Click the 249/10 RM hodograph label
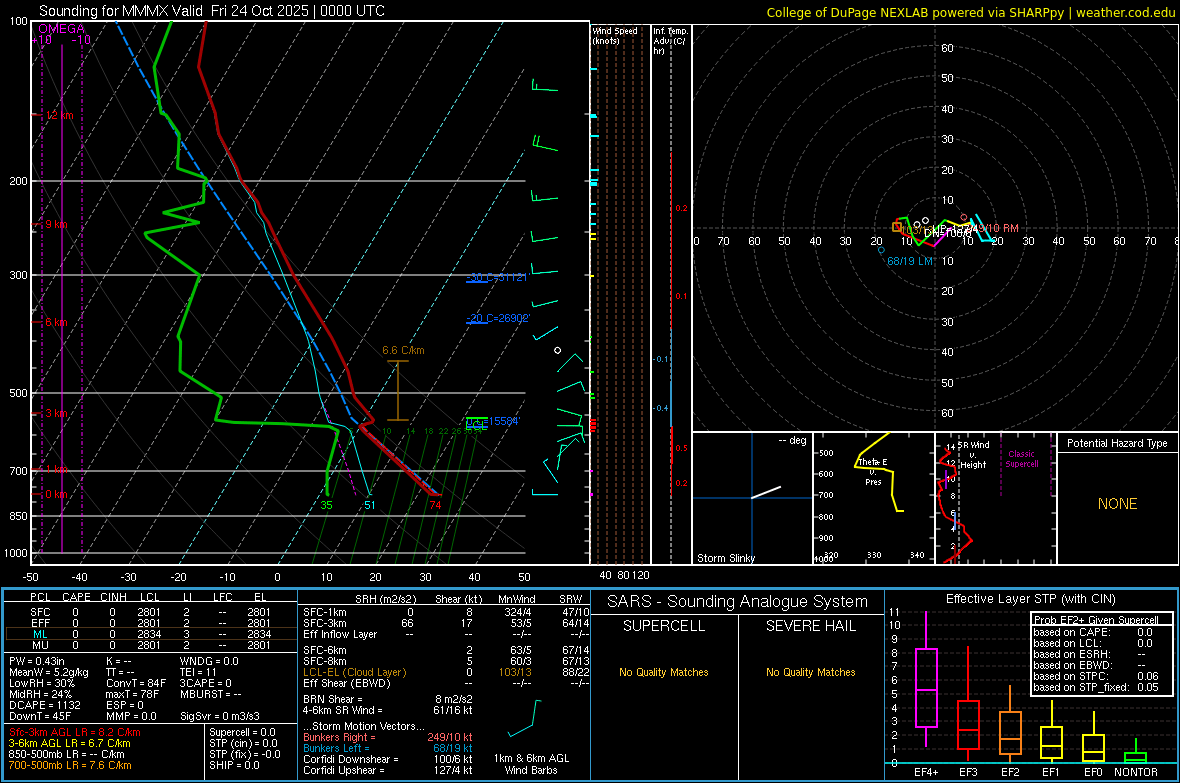The width and height of the screenshot is (1180, 783). click(x=992, y=228)
